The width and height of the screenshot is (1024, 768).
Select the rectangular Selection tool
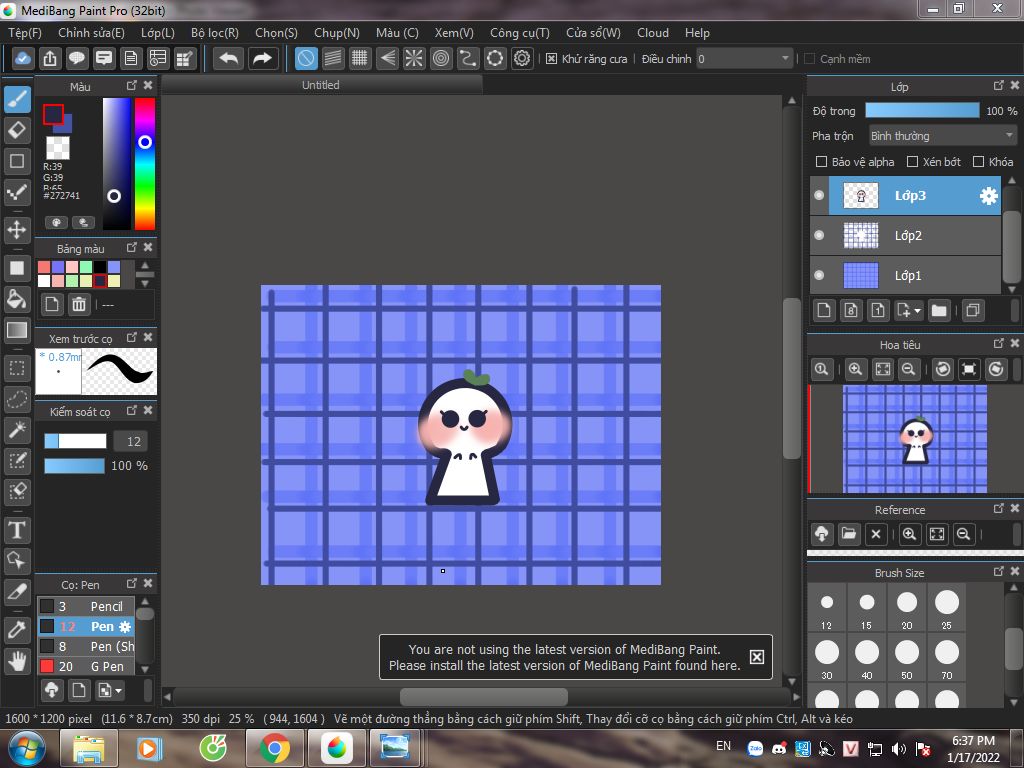click(17, 368)
